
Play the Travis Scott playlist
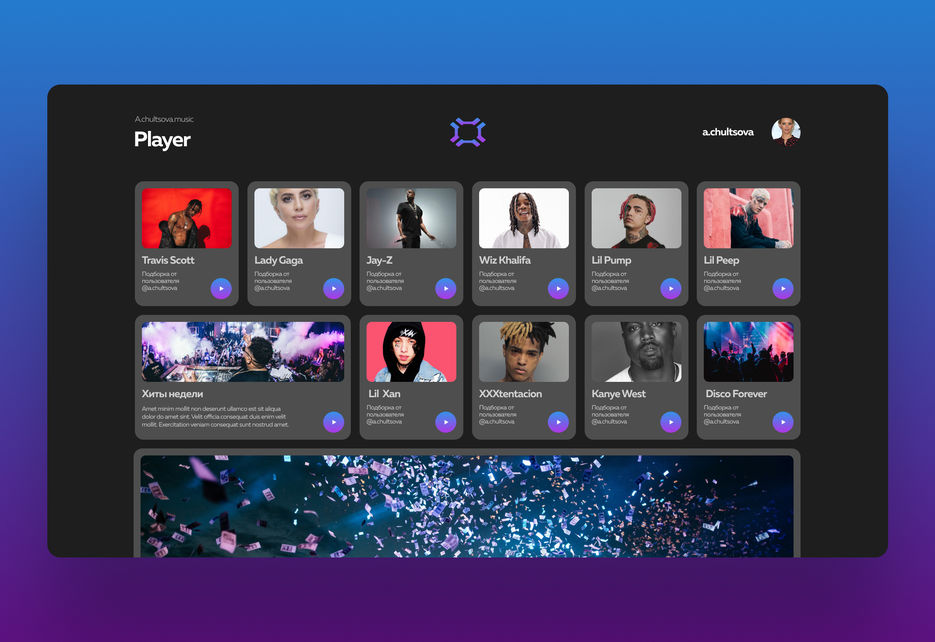point(221,289)
